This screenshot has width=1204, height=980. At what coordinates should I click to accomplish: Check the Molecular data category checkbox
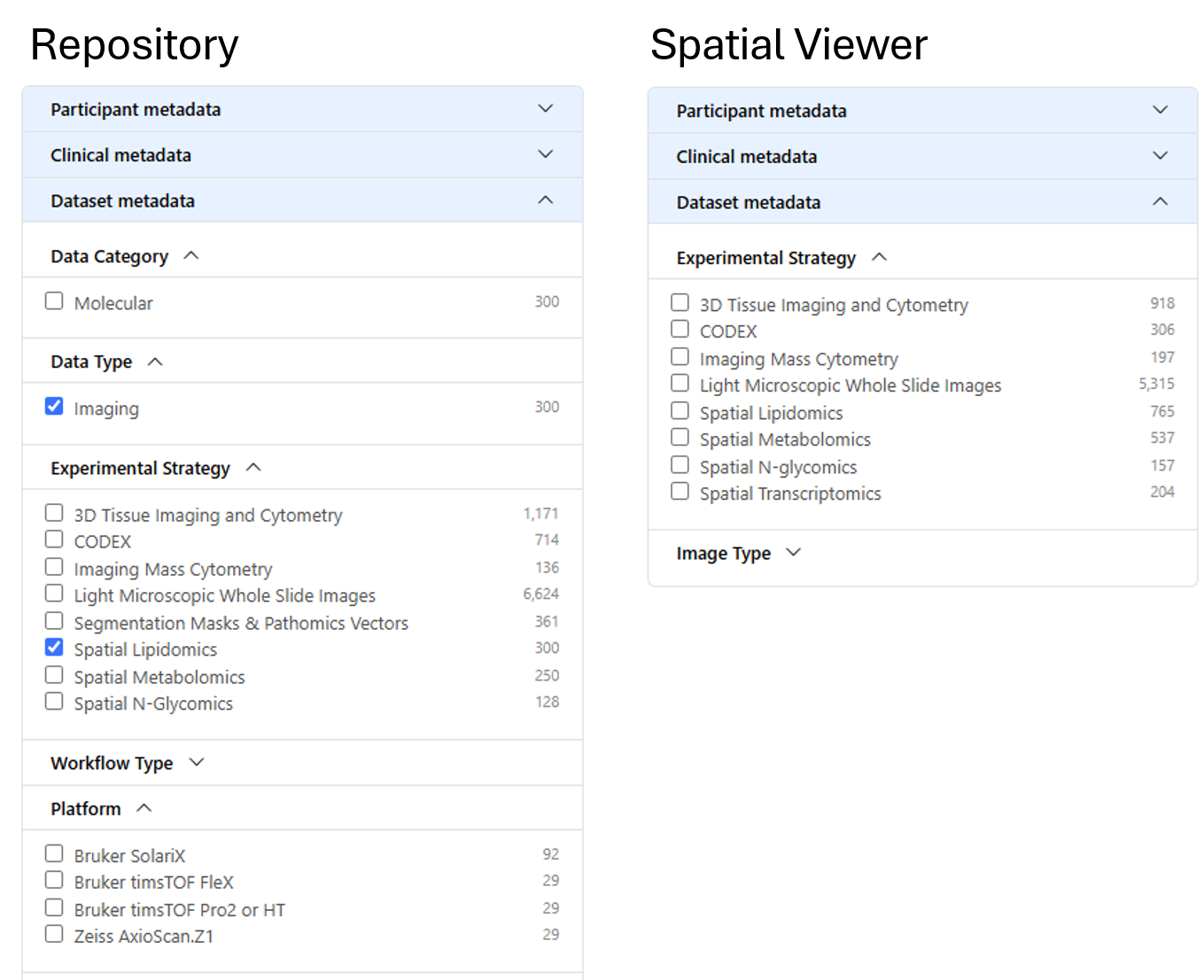[54, 300]
